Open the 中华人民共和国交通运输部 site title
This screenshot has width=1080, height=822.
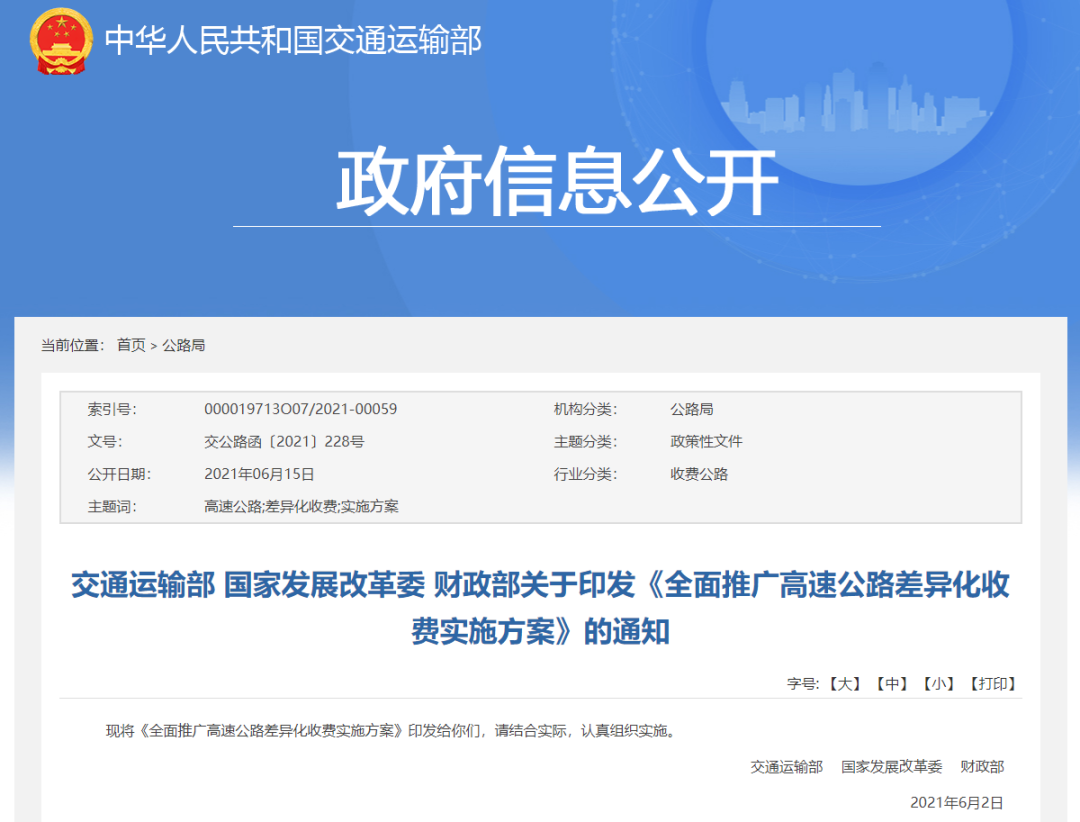293,40
